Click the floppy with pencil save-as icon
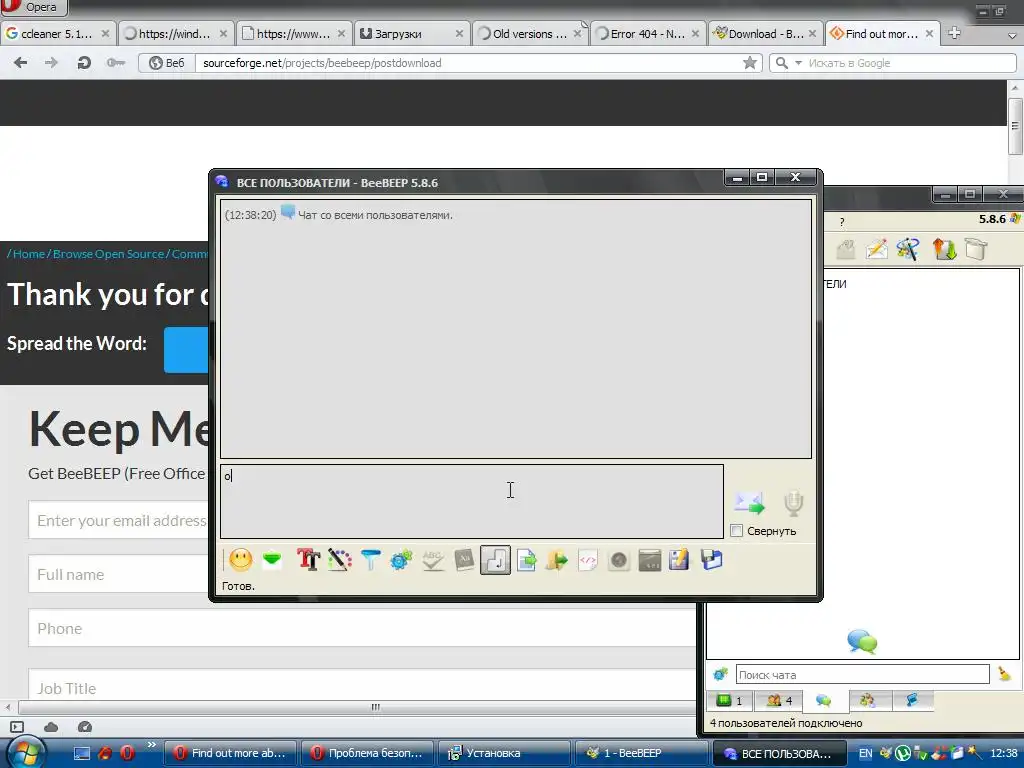1024x768 pixels. (x=679, y=560)
